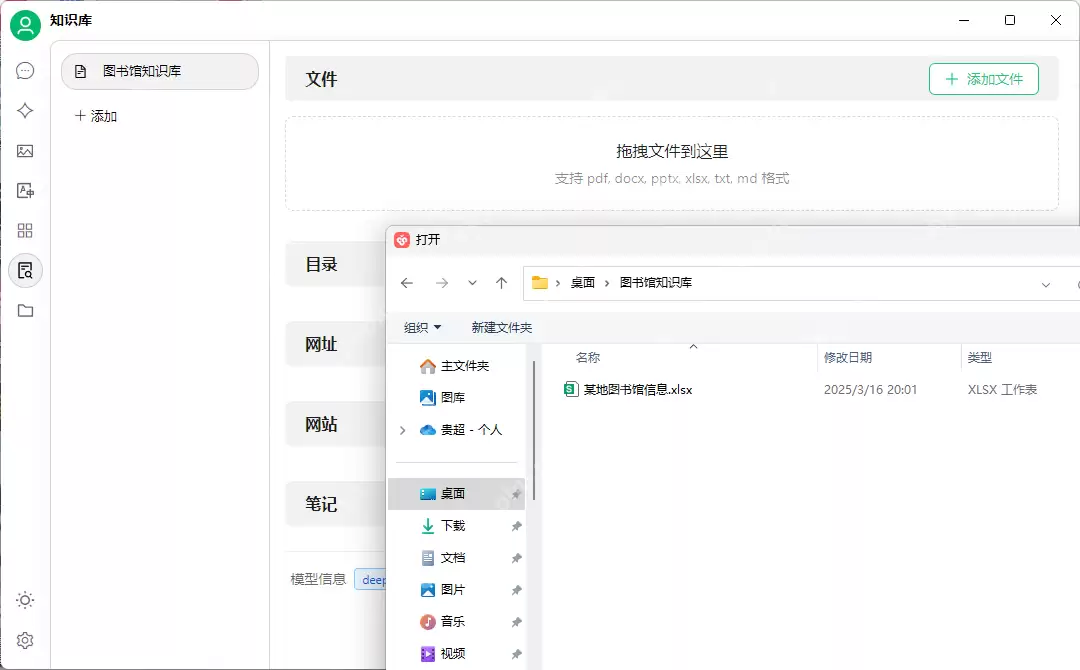Open the theme settings icon at bottom
The image size is (1080, 670).
25,600
